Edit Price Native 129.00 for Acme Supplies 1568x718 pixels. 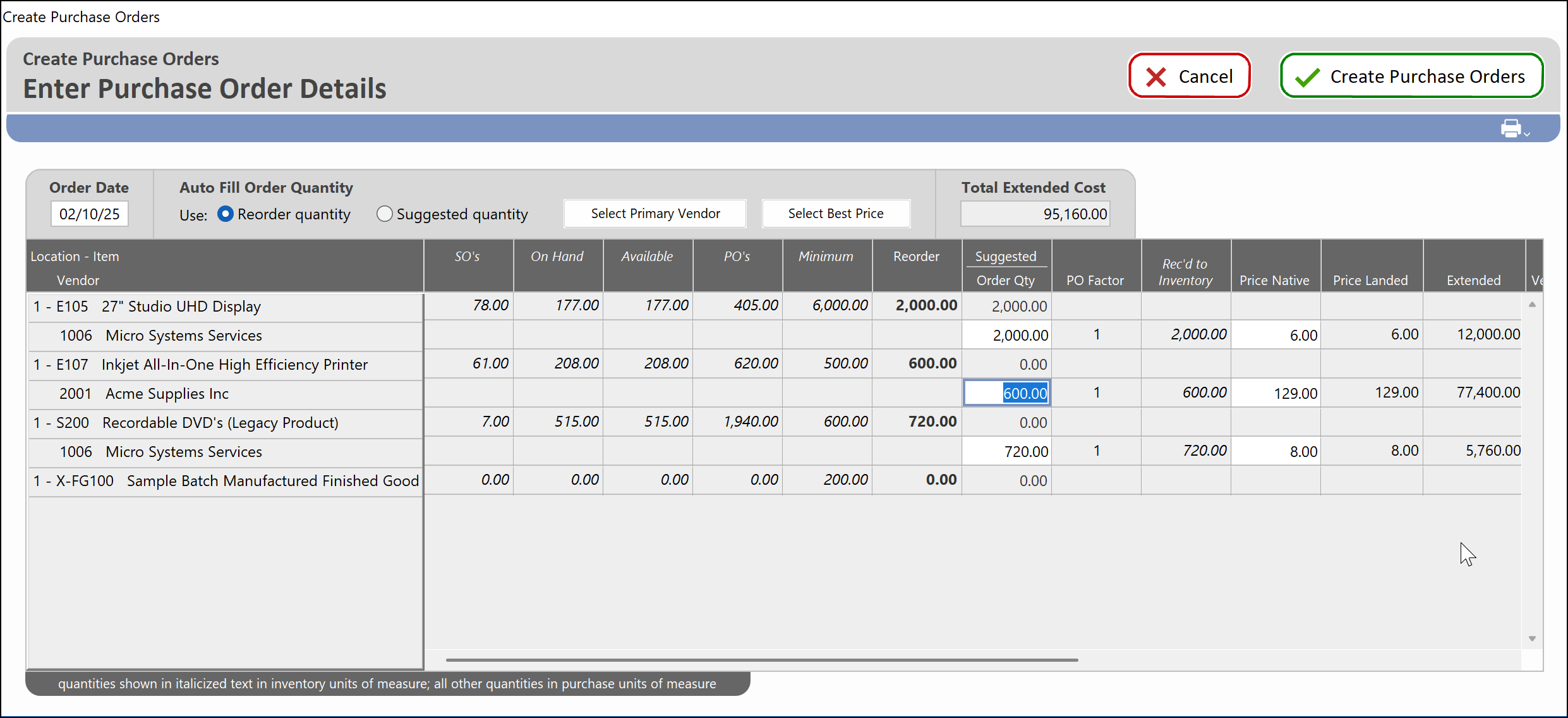point(1276,393)
